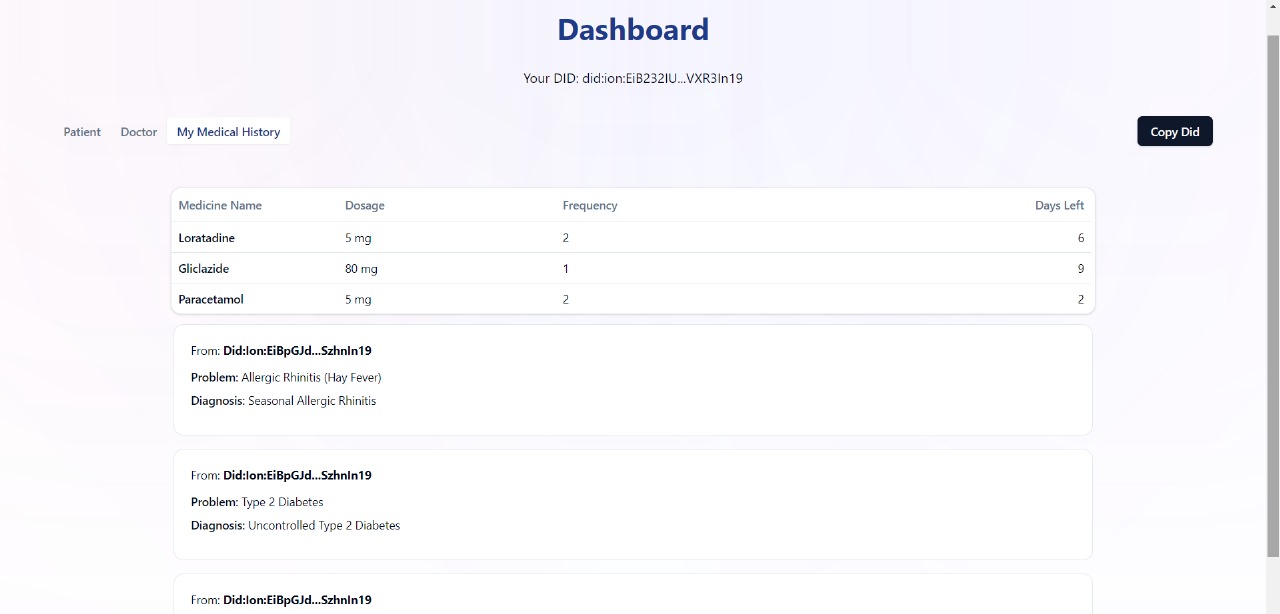Select the My Medical History tab

228,131
